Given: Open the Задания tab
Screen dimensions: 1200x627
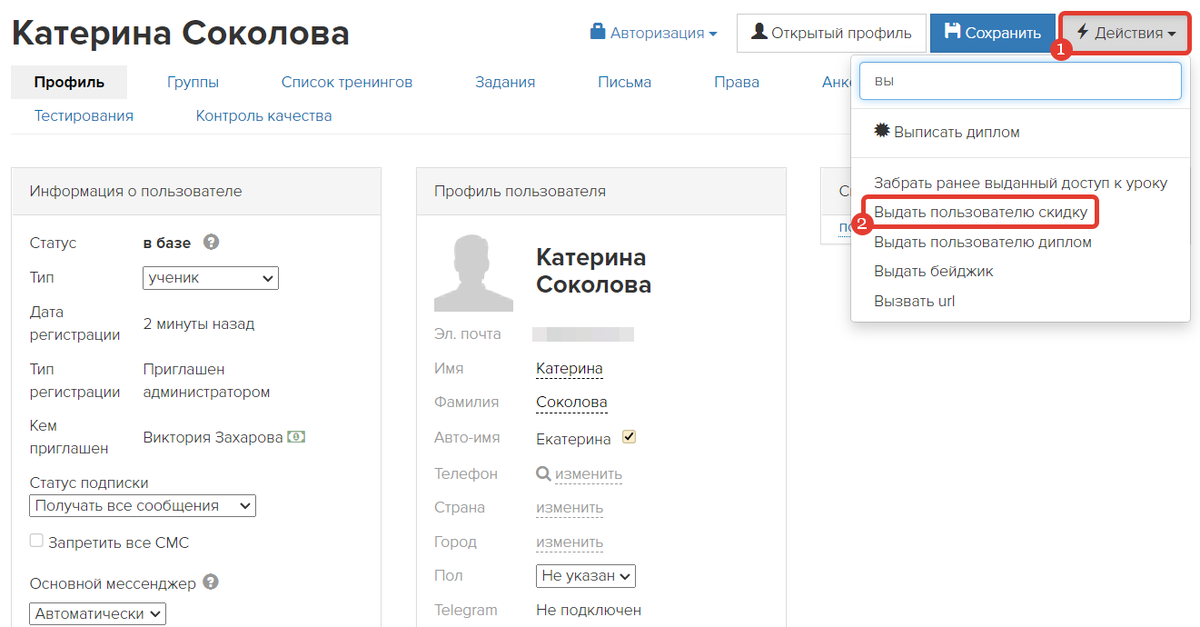Looking at the screenshot, I should (x=505, y=82).
